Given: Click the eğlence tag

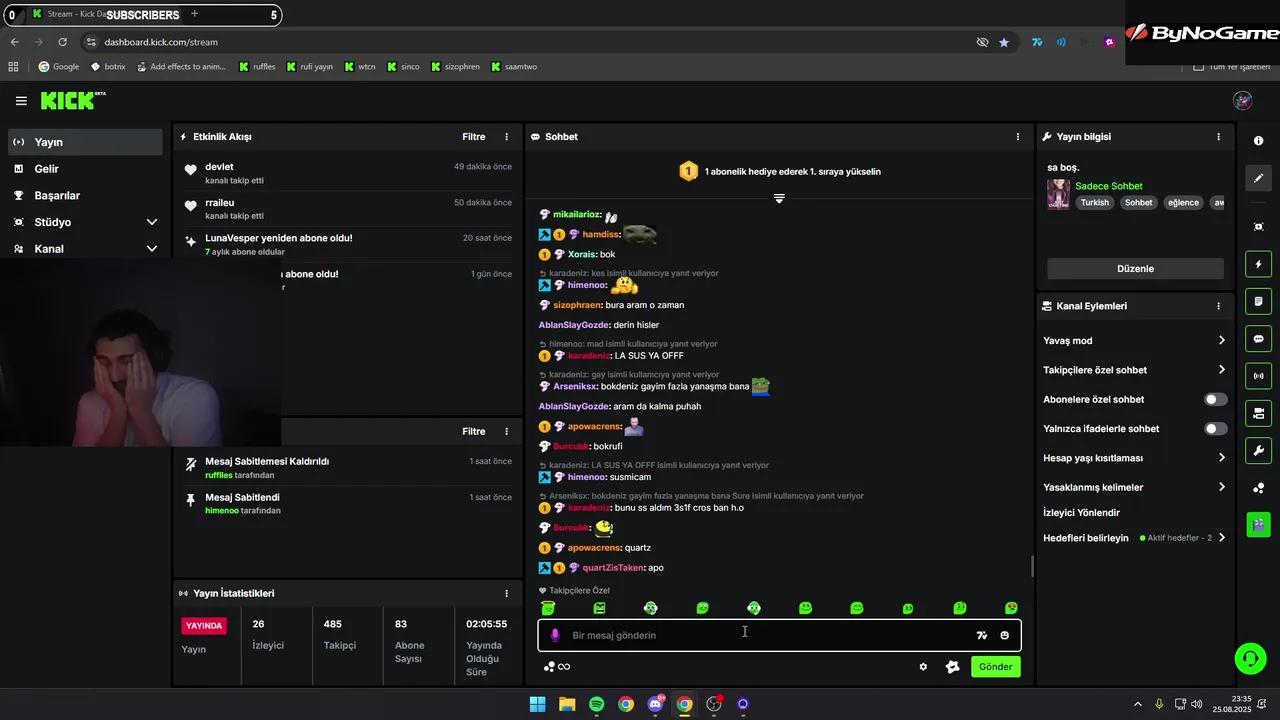Looking at the screenshot, I should (1183, 203).
